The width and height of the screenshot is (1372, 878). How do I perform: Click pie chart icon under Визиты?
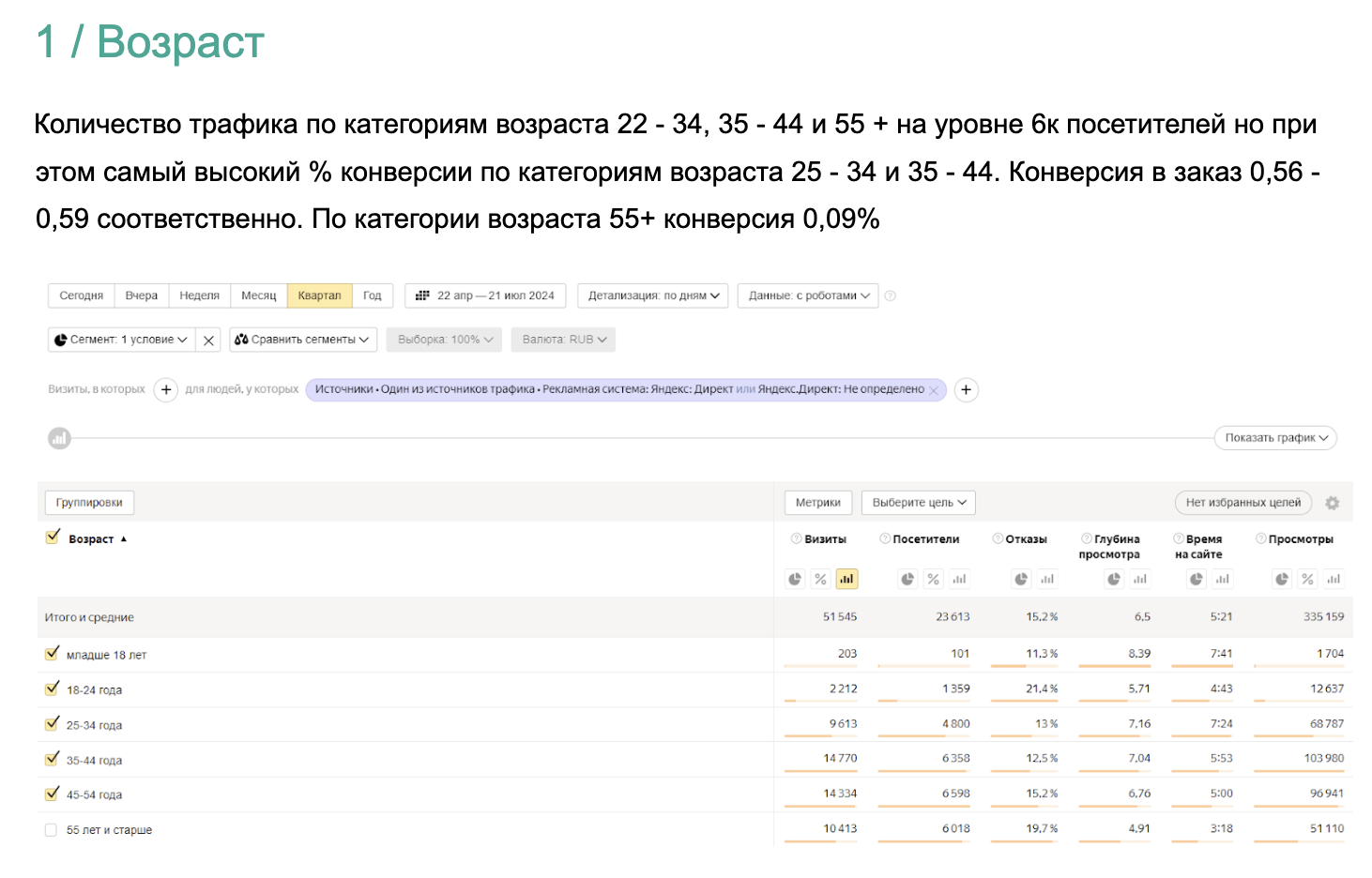point(795,579)
